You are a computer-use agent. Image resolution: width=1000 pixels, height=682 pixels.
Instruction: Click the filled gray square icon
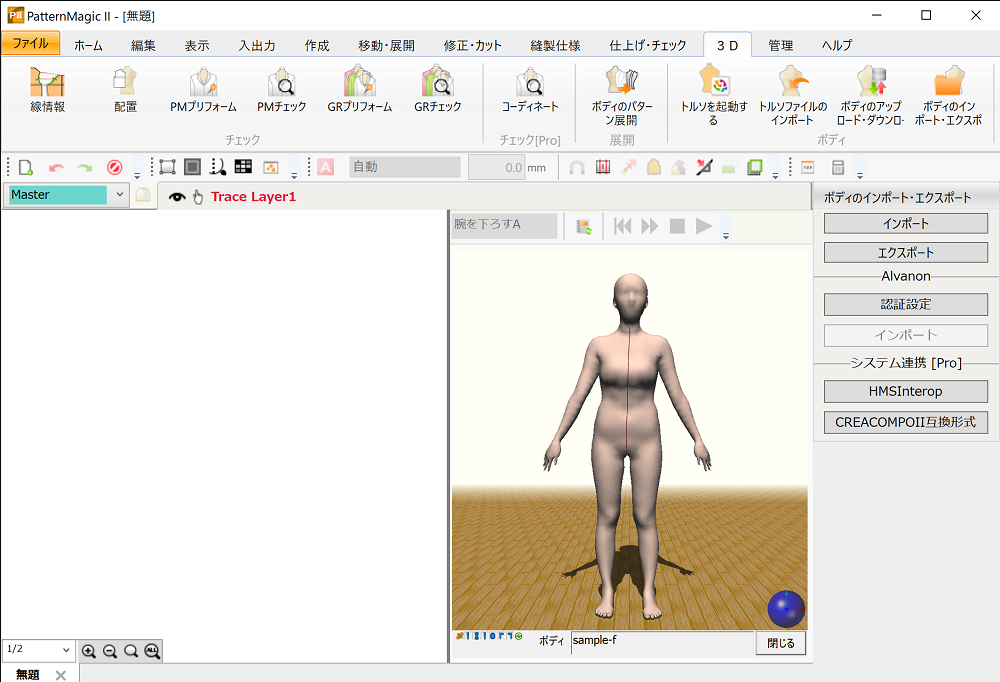(192, 167)
